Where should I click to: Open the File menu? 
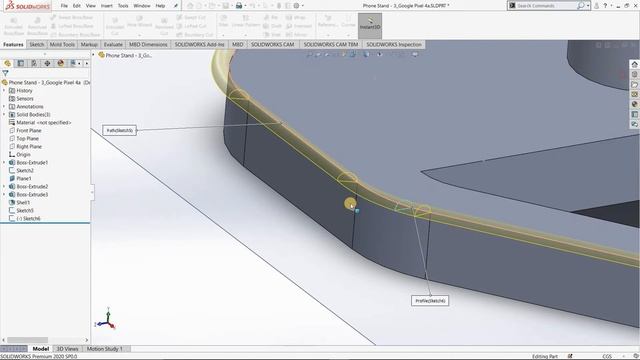pyautogui.click(x=64, y=6)
